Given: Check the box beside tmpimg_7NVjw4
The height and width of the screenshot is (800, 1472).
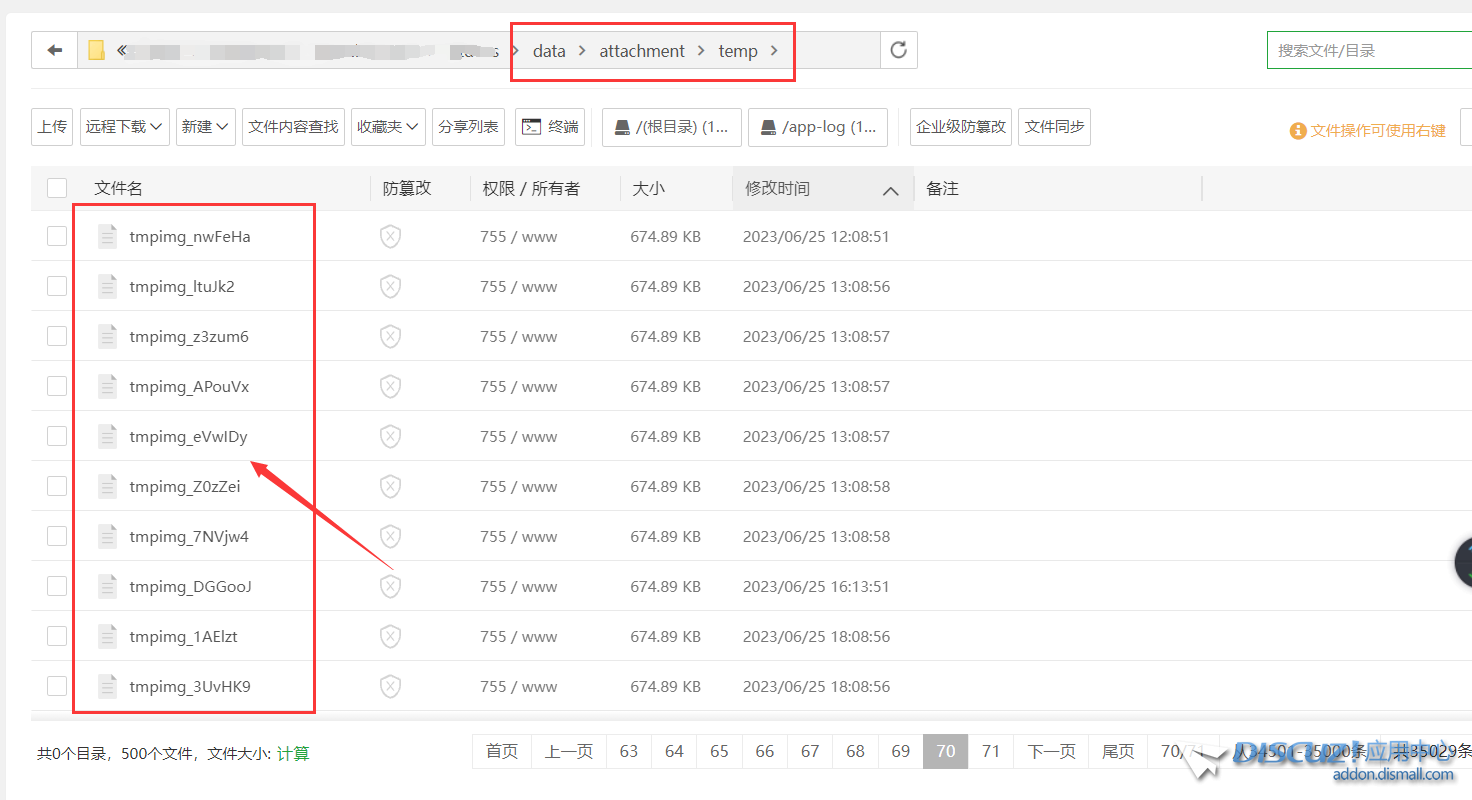Looking at the screenshot, I should (x=57, y=537).
